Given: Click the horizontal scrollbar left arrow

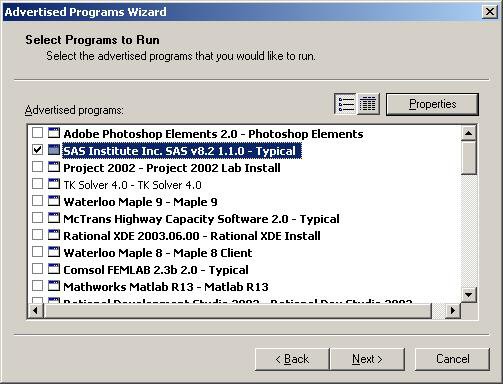Looking at the screenshot, I should pos(35,311).
